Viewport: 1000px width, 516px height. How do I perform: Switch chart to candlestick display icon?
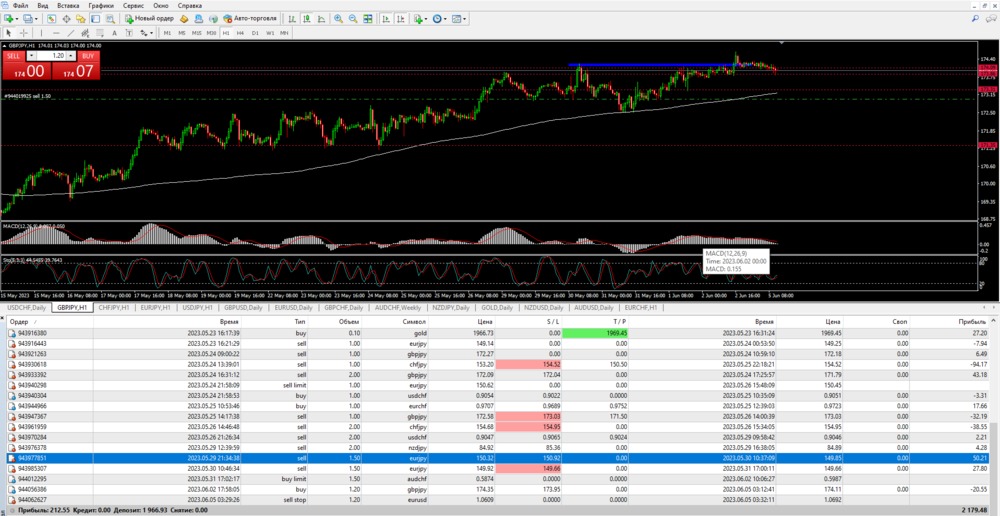[305, 19]
